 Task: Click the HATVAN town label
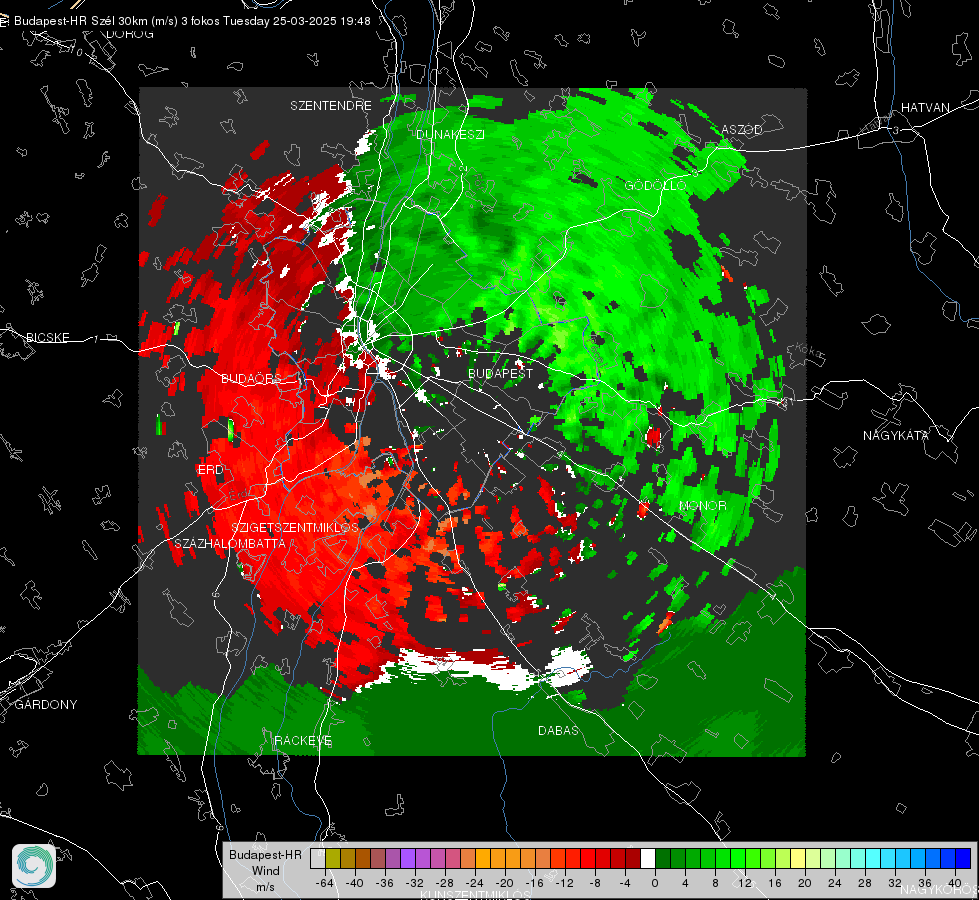tap(925, 107)
